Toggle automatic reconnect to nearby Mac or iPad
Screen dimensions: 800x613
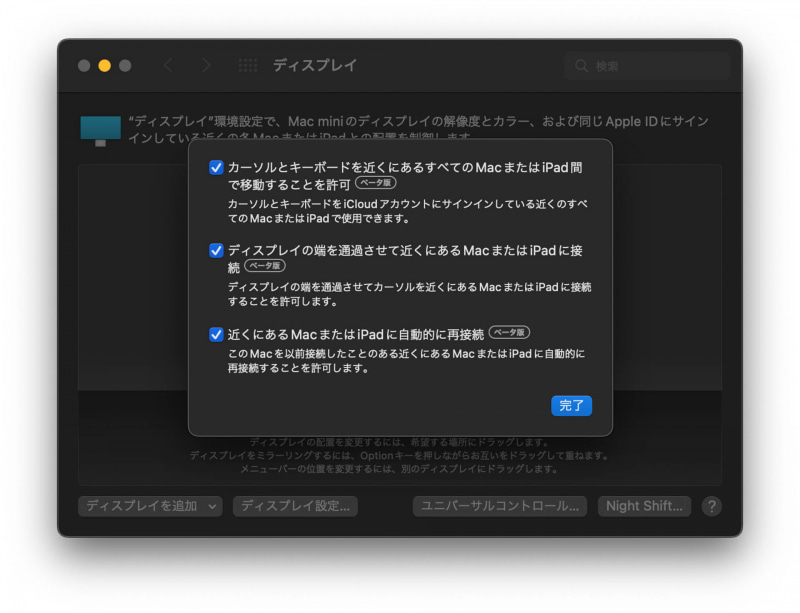click(217, 332)
